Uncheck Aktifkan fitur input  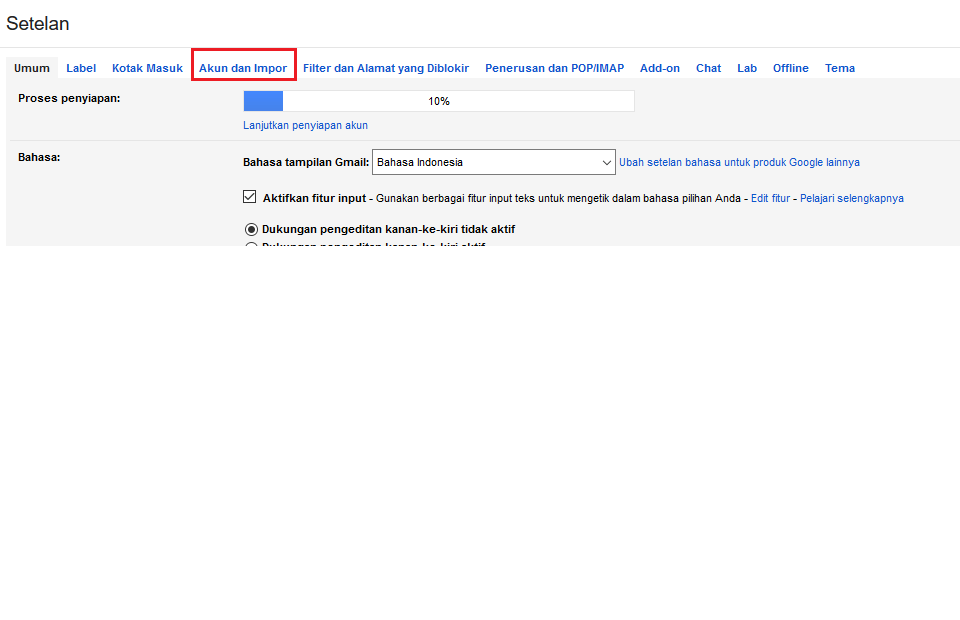pyautogui.click(x=249, y=197)
